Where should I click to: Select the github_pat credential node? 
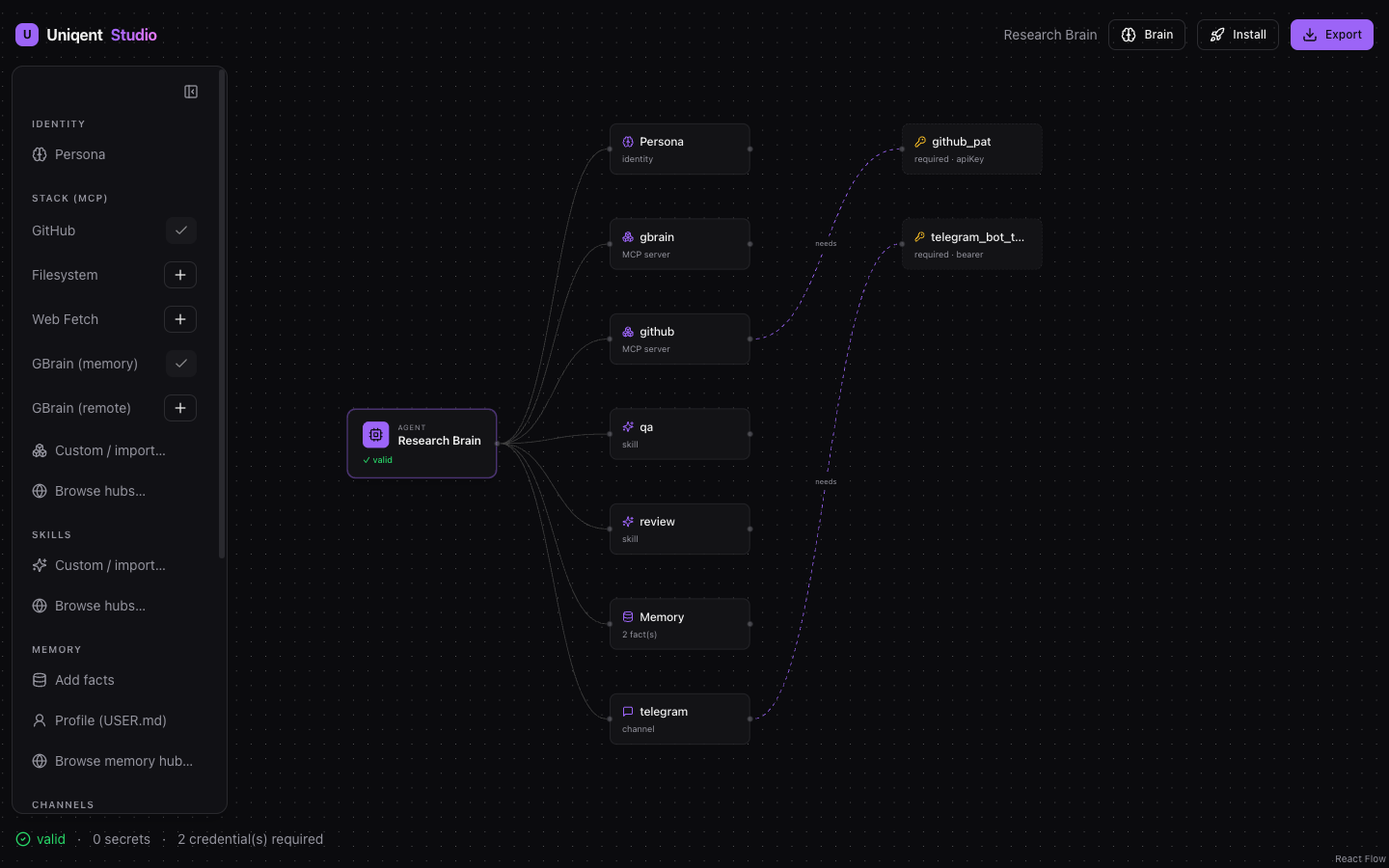[972, 149]
